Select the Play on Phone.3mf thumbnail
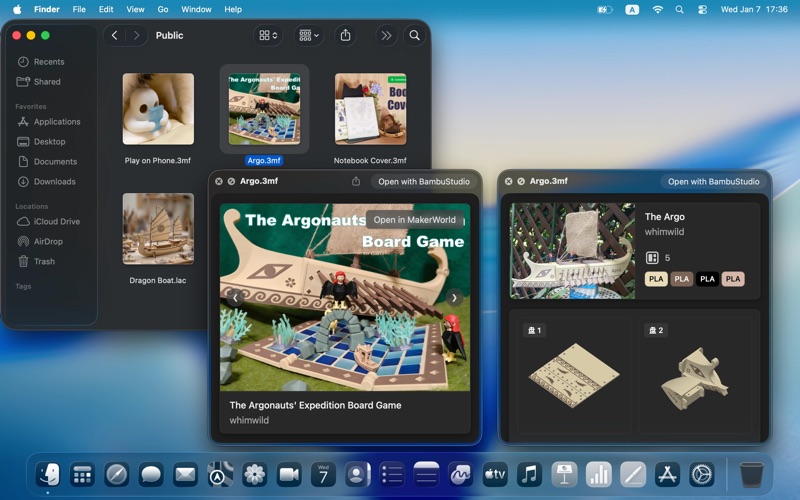The image size is (800, 500). (x=158, y=109)
